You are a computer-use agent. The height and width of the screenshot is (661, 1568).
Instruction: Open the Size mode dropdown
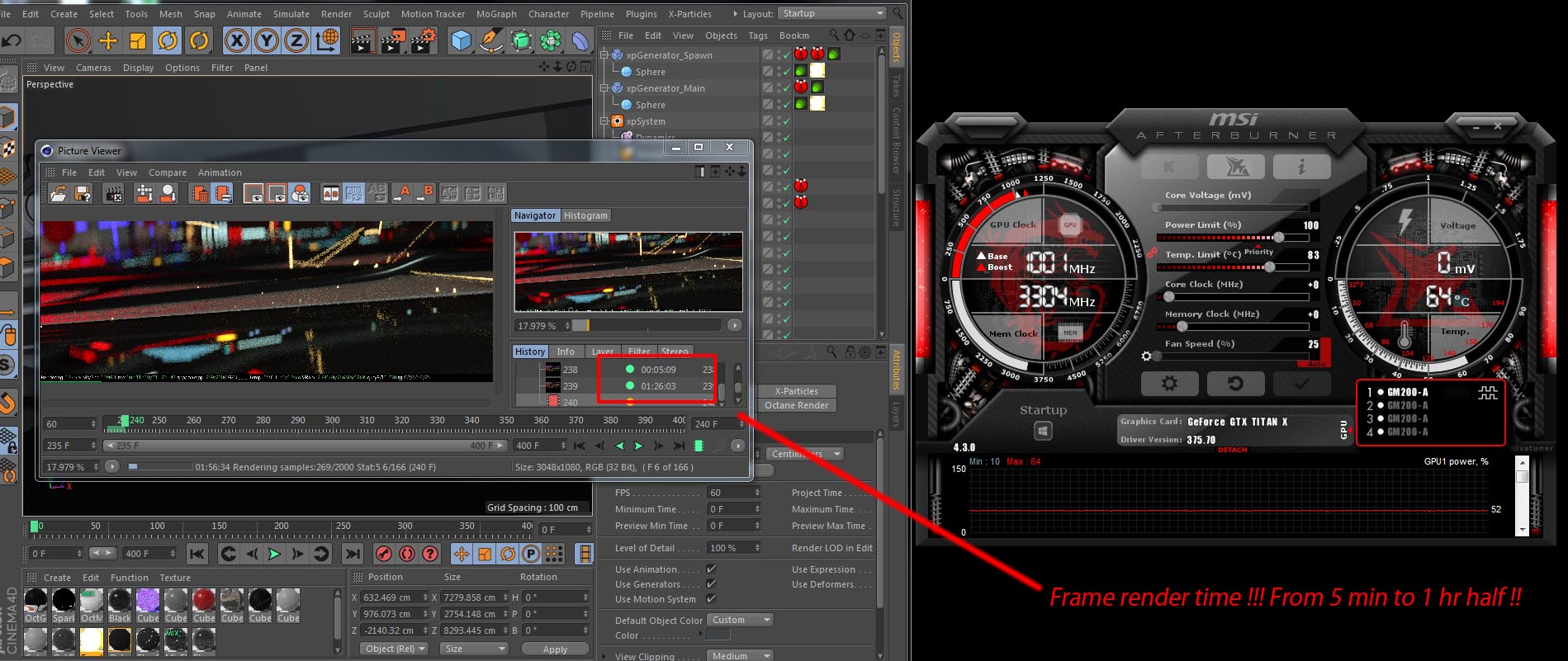coord(475,649)
